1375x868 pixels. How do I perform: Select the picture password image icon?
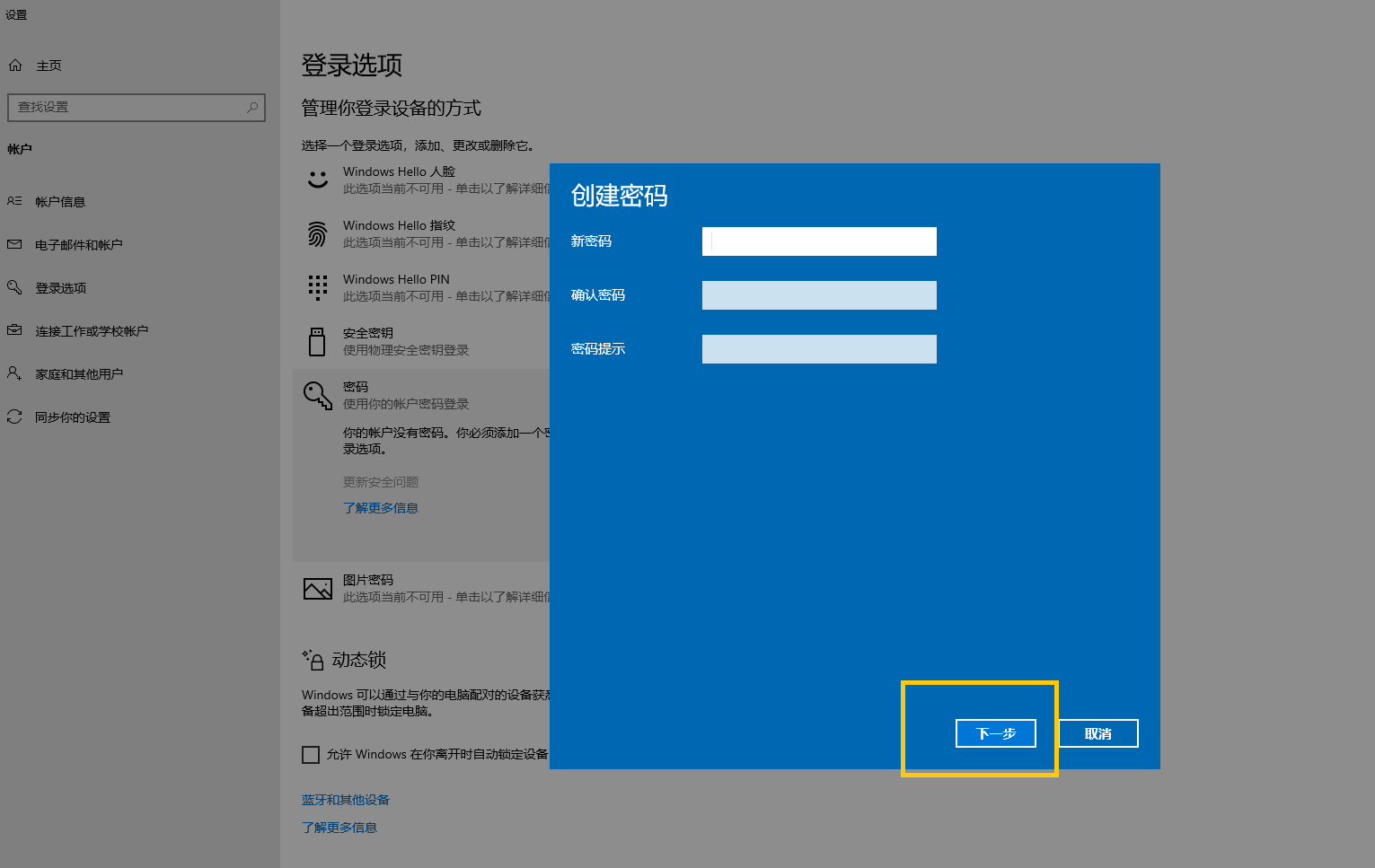(317, 589)
